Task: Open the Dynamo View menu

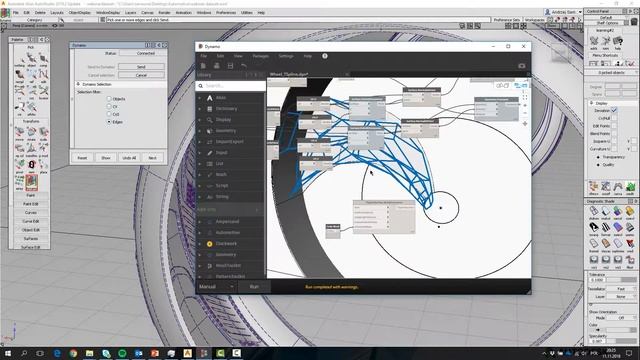Action: [238, 56]
